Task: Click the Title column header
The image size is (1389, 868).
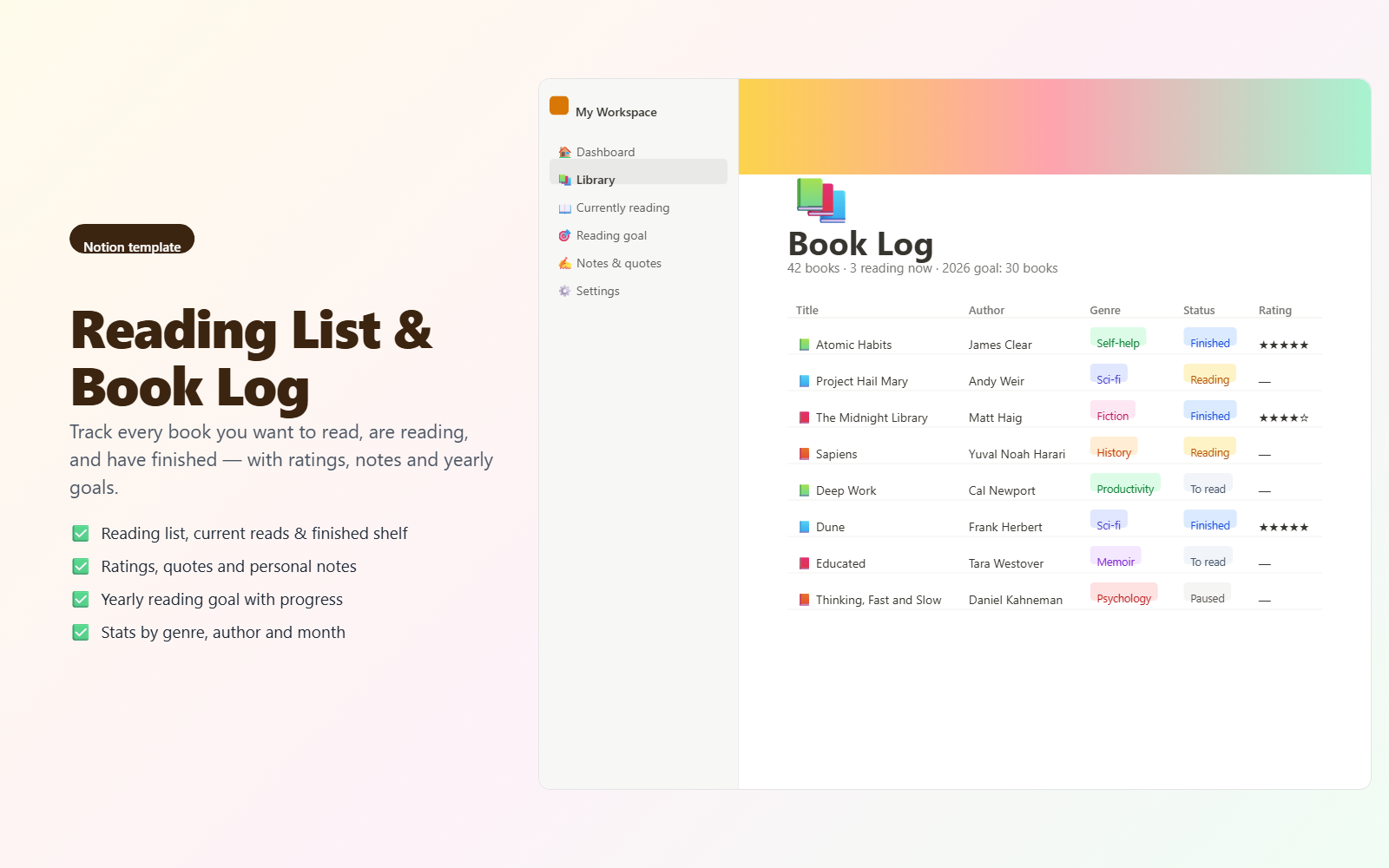Action: [x=807, y=310]
